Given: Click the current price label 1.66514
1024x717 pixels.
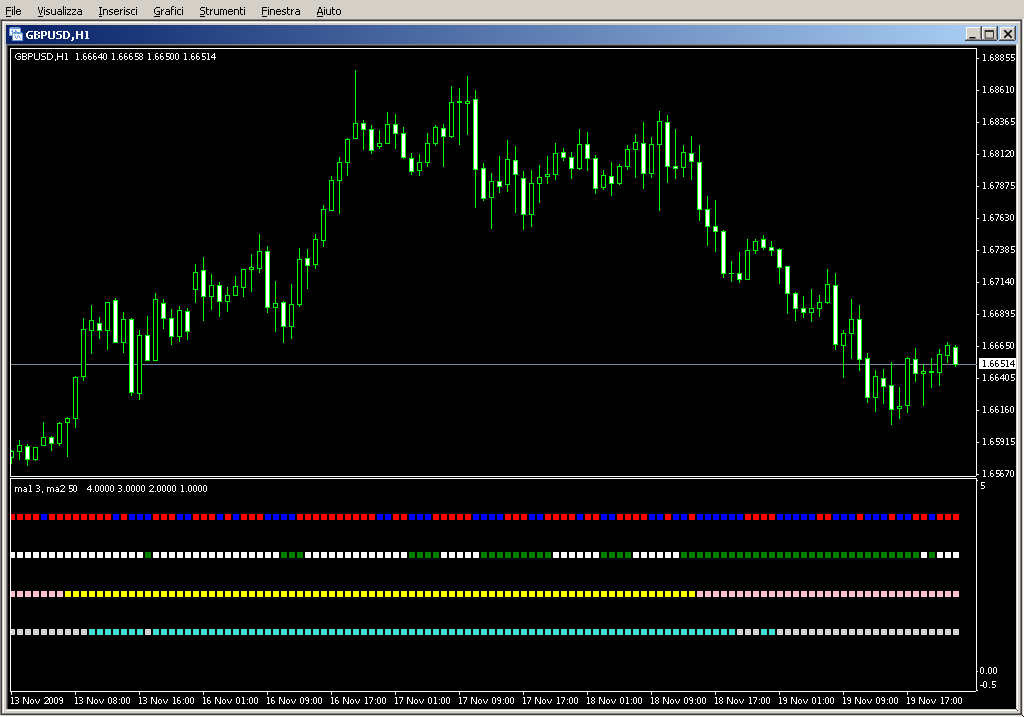Looking at the screenshot, I should (x=998, y=364).
